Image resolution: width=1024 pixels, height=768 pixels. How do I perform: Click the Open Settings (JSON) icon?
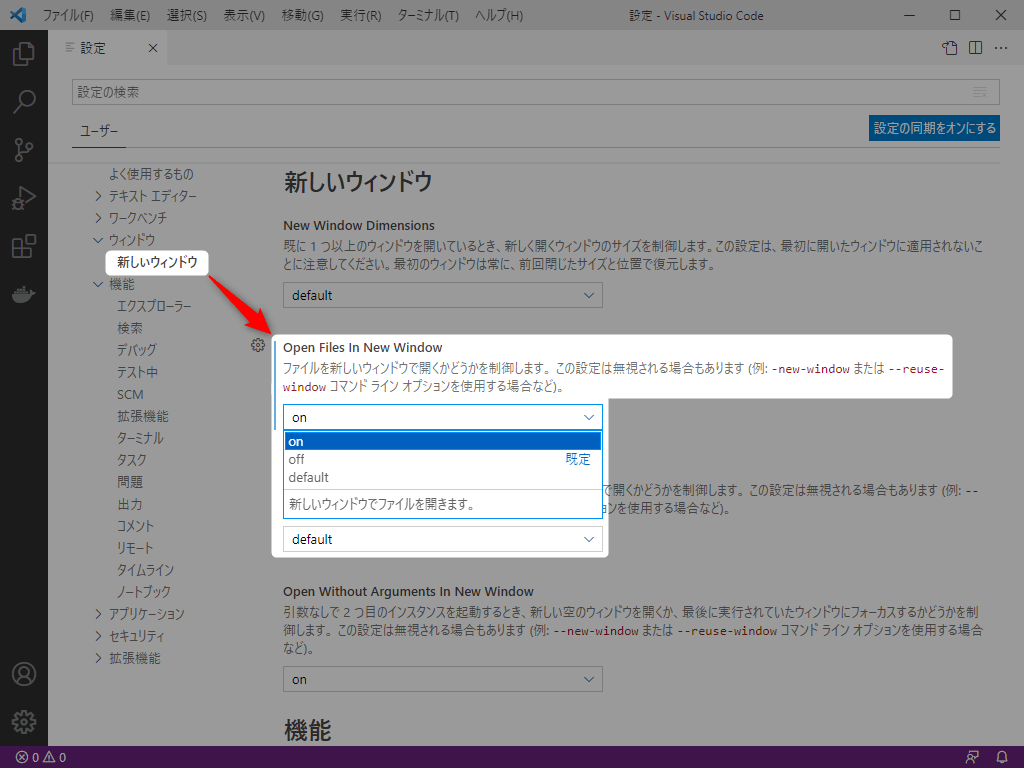click(950, 48)
